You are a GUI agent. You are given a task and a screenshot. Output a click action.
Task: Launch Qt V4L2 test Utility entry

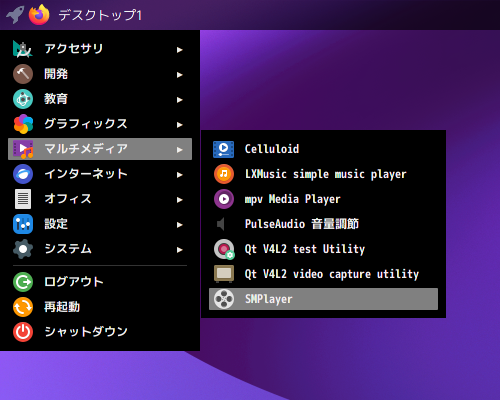pos(323,249)
